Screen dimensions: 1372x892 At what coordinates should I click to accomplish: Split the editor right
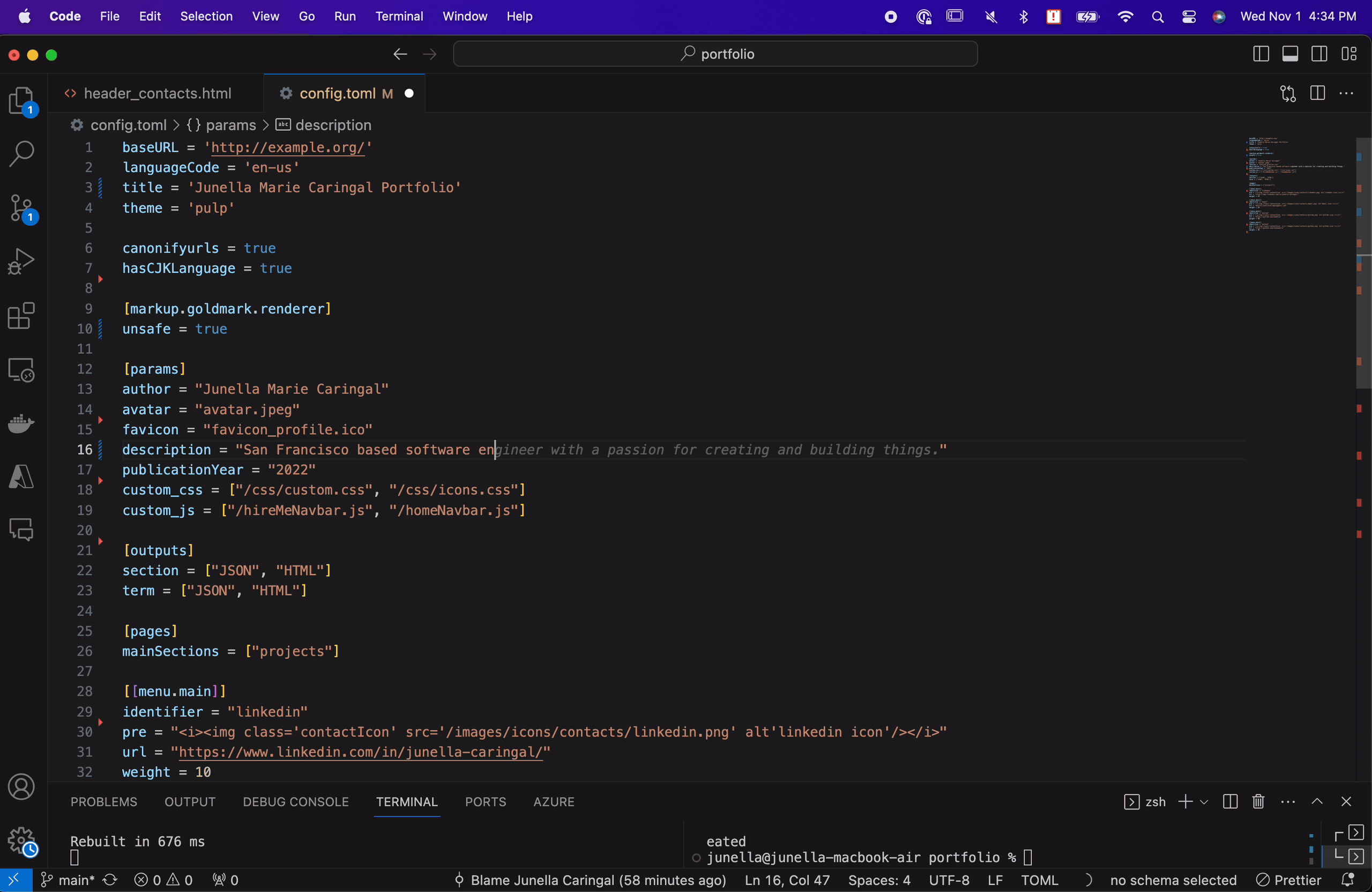(x=1317, y=93)
